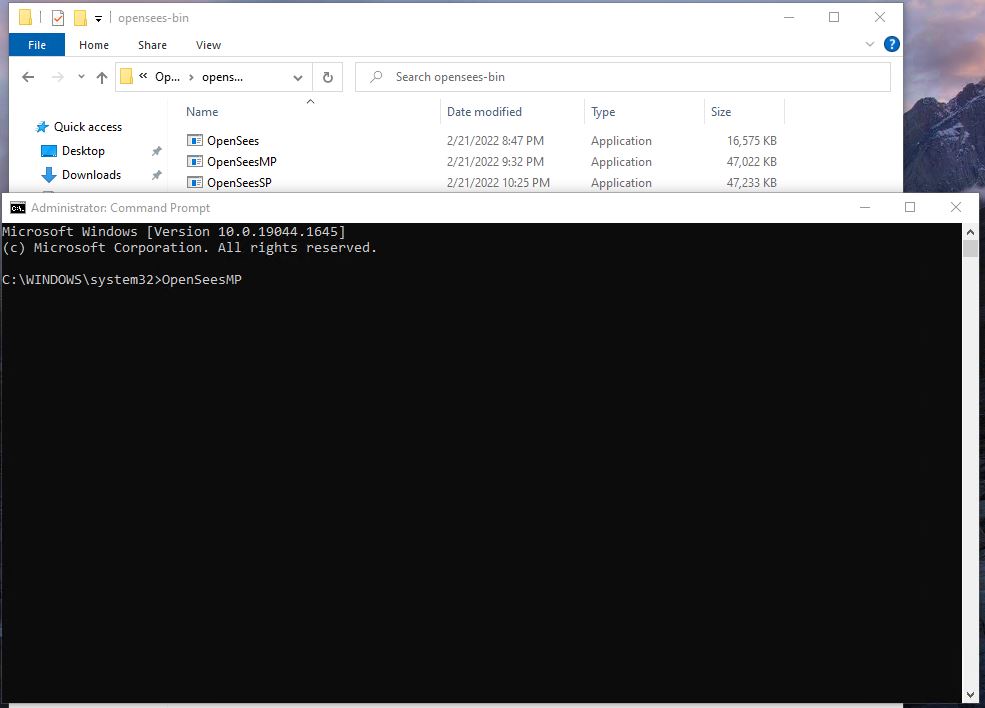
Task: Go up one folder level
Action: (102, 77)
